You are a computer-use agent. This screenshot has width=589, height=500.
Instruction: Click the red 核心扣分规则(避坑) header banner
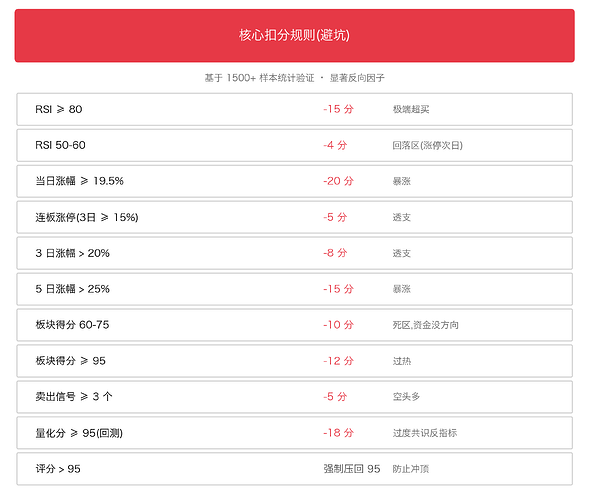(294, 36)
